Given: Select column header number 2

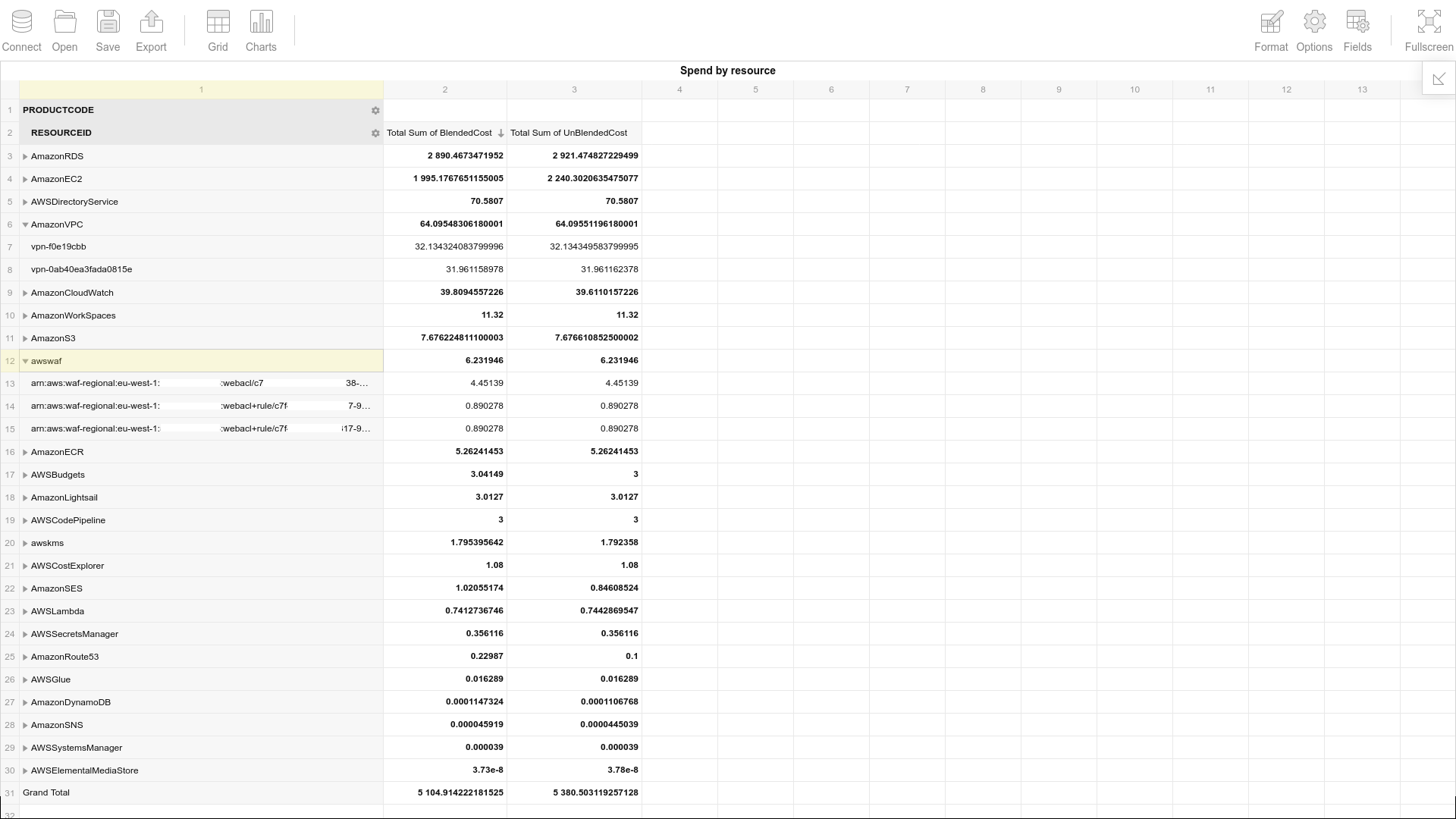Looking at the screenshot, I should [x=445, y=89].
